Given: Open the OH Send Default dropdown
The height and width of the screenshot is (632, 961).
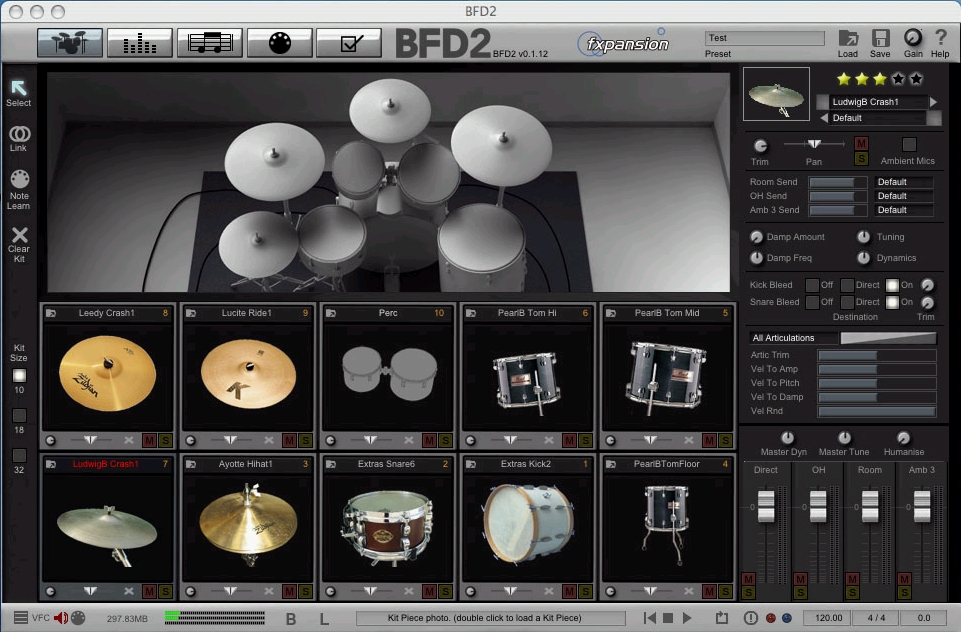Looking at the screenshot, I should [x=904, y=196].
